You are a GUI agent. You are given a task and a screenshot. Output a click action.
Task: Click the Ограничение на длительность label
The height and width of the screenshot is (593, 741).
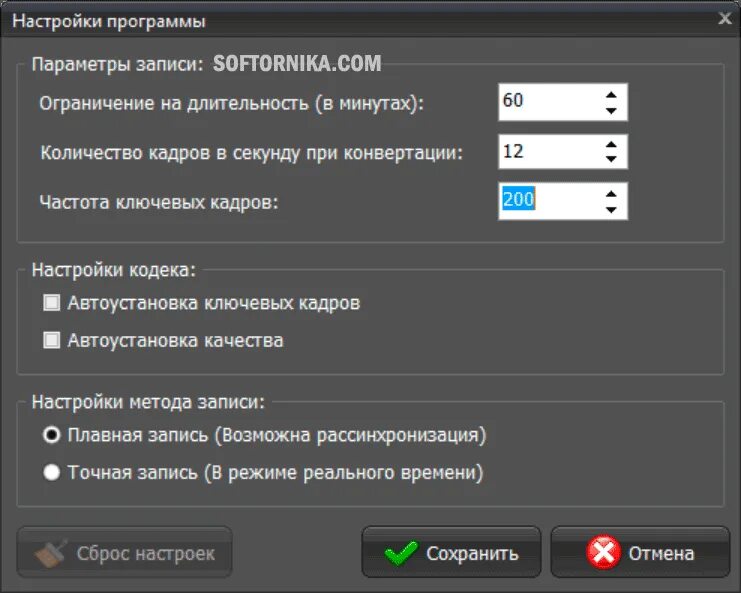232,103
